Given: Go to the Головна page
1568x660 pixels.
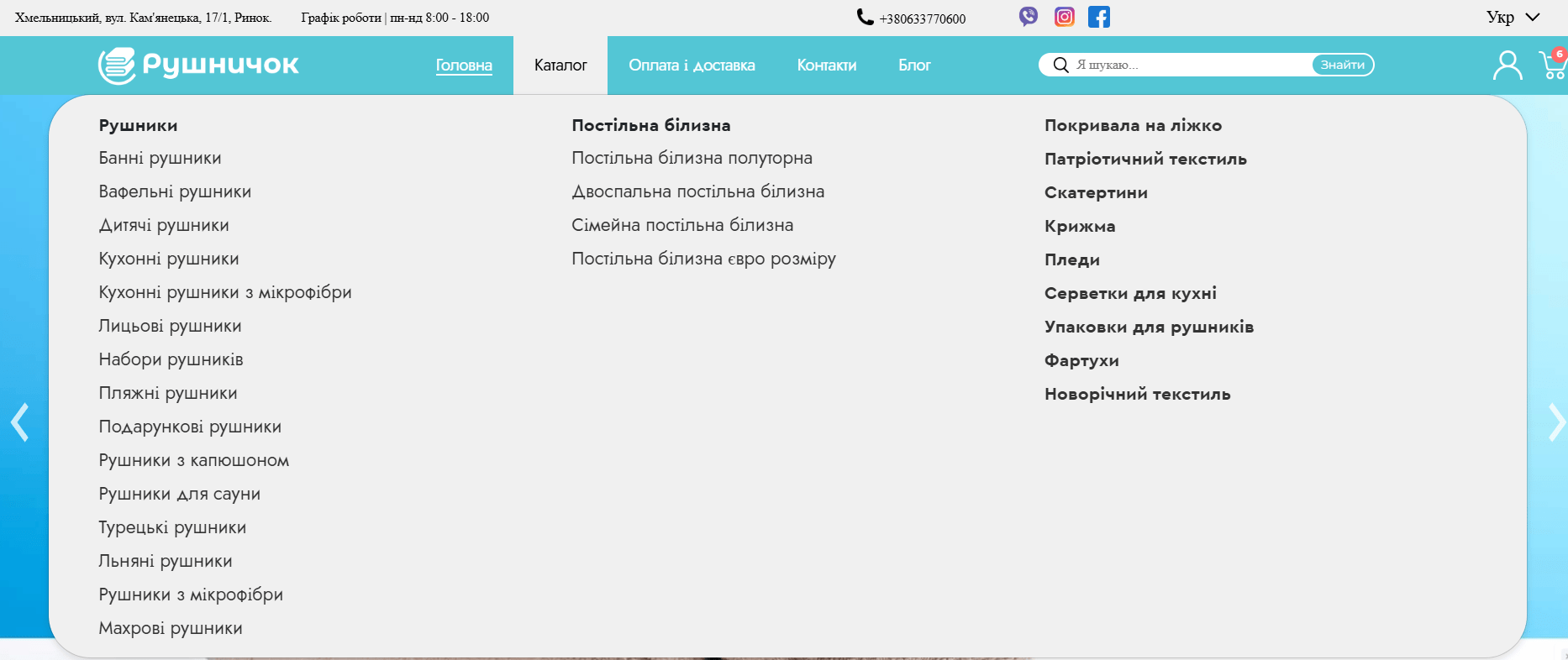Looking at the screenshot, I should coord(464,65).
